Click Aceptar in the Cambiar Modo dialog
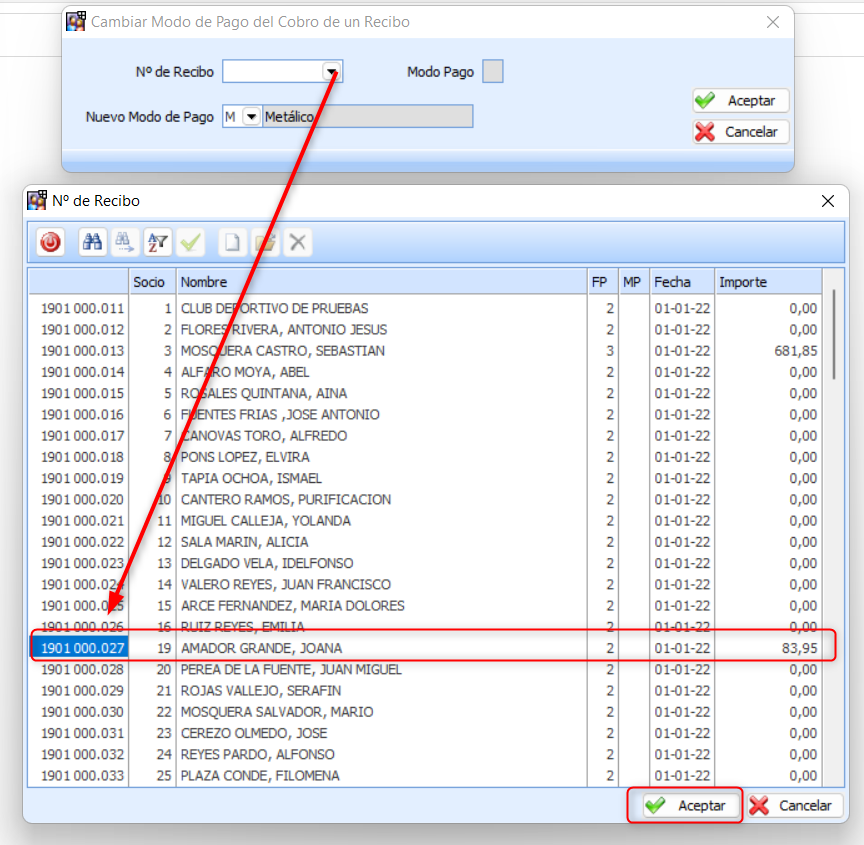 click(741, 101)
